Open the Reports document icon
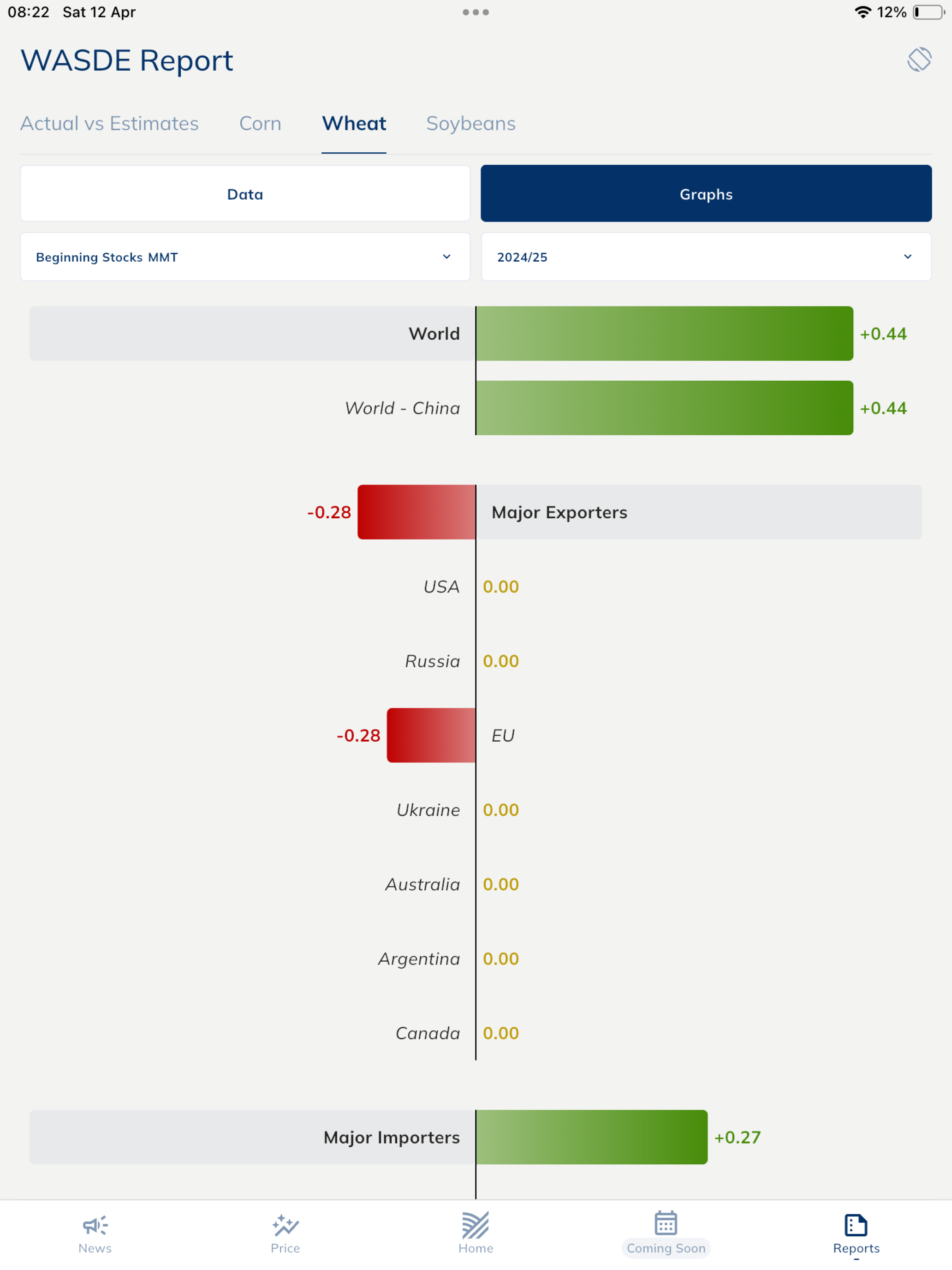This screenshot has height=1270, width=952. tap(856, 1225)
